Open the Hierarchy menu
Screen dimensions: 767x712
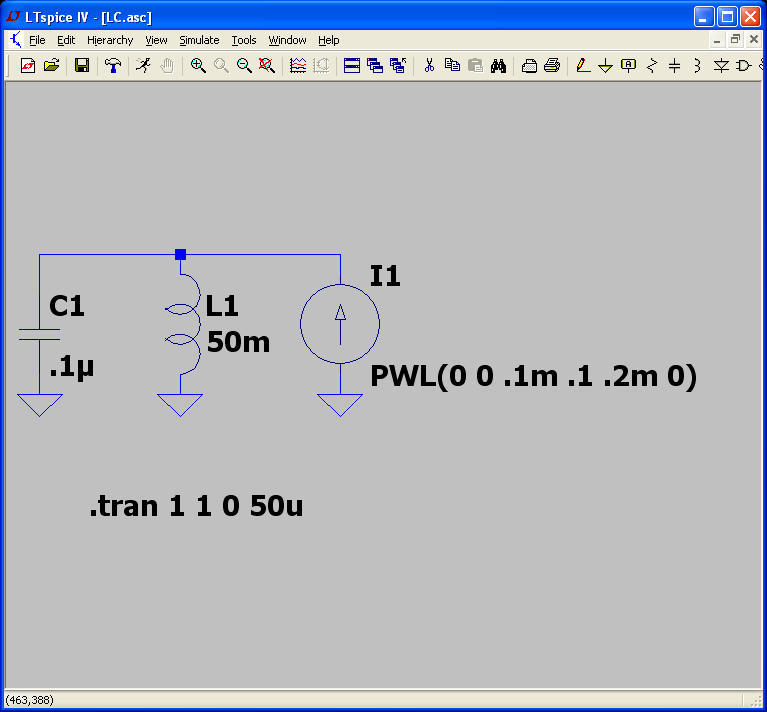click(x=110, y=40)
